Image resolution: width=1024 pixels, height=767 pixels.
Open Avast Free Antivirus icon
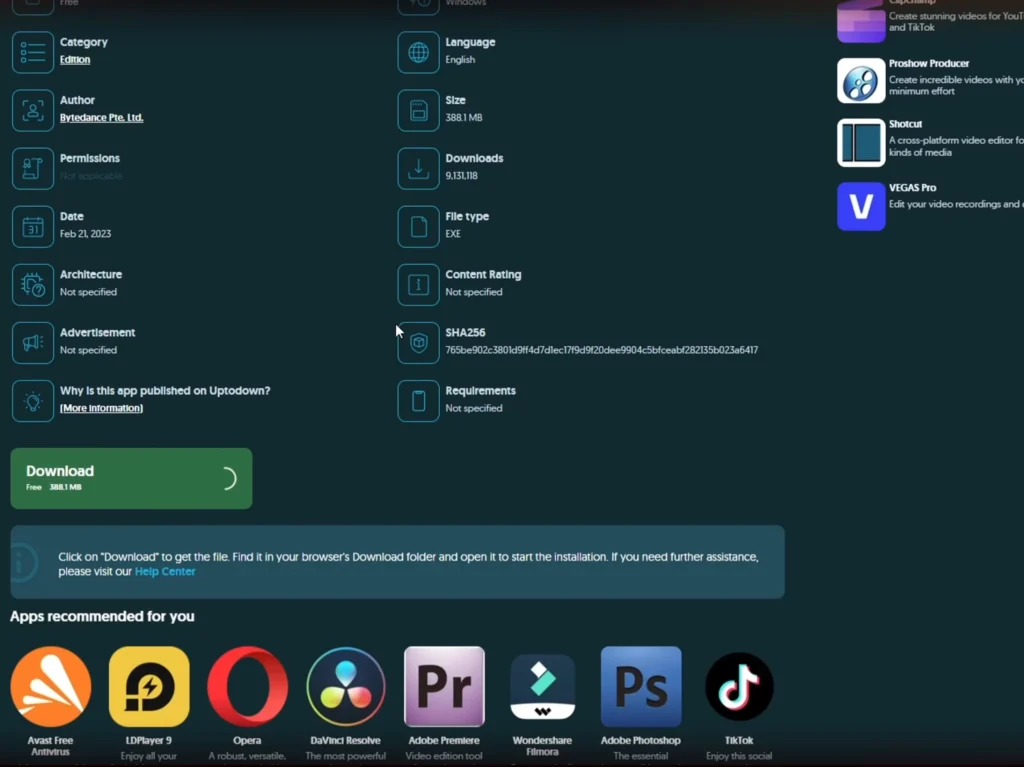click(51, 687)
